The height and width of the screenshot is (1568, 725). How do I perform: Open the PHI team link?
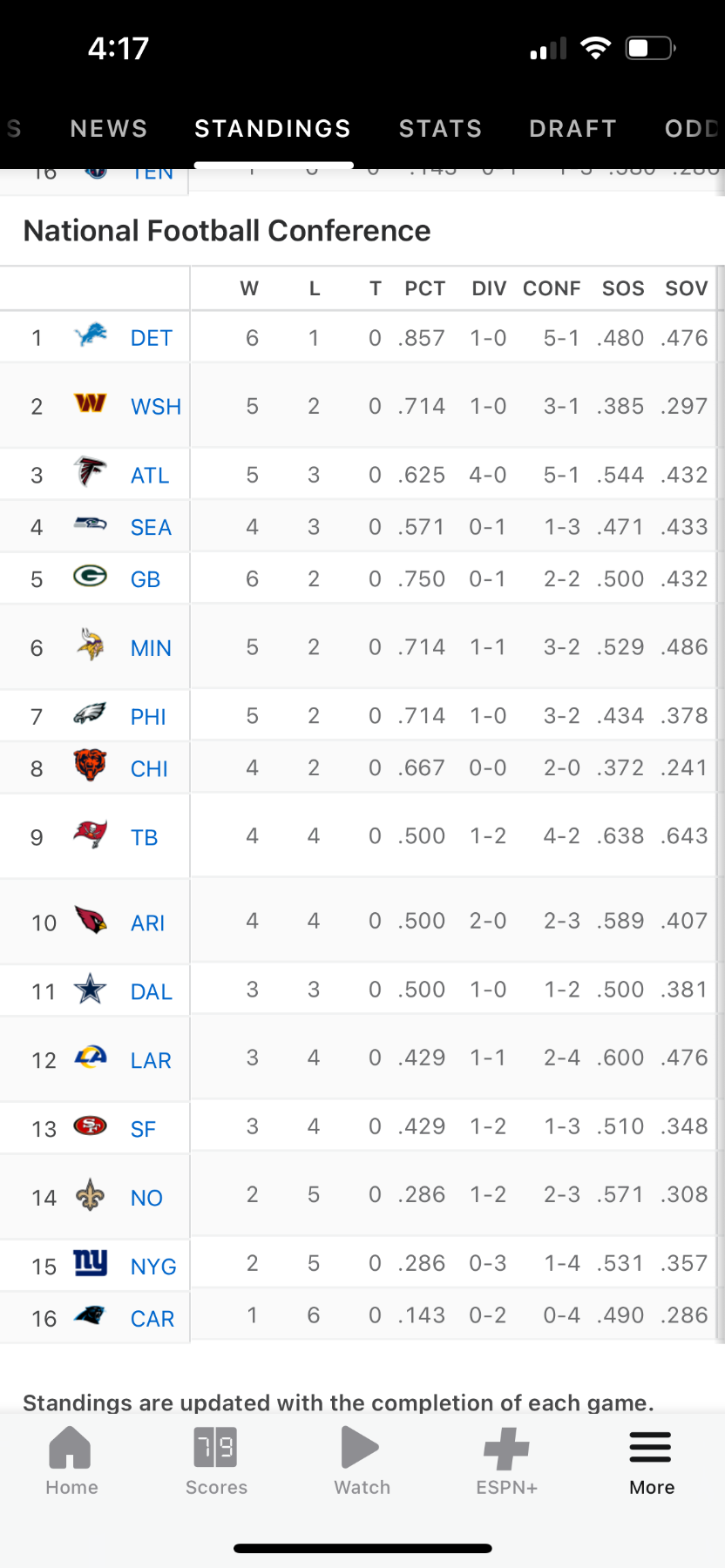click(148, 717)
